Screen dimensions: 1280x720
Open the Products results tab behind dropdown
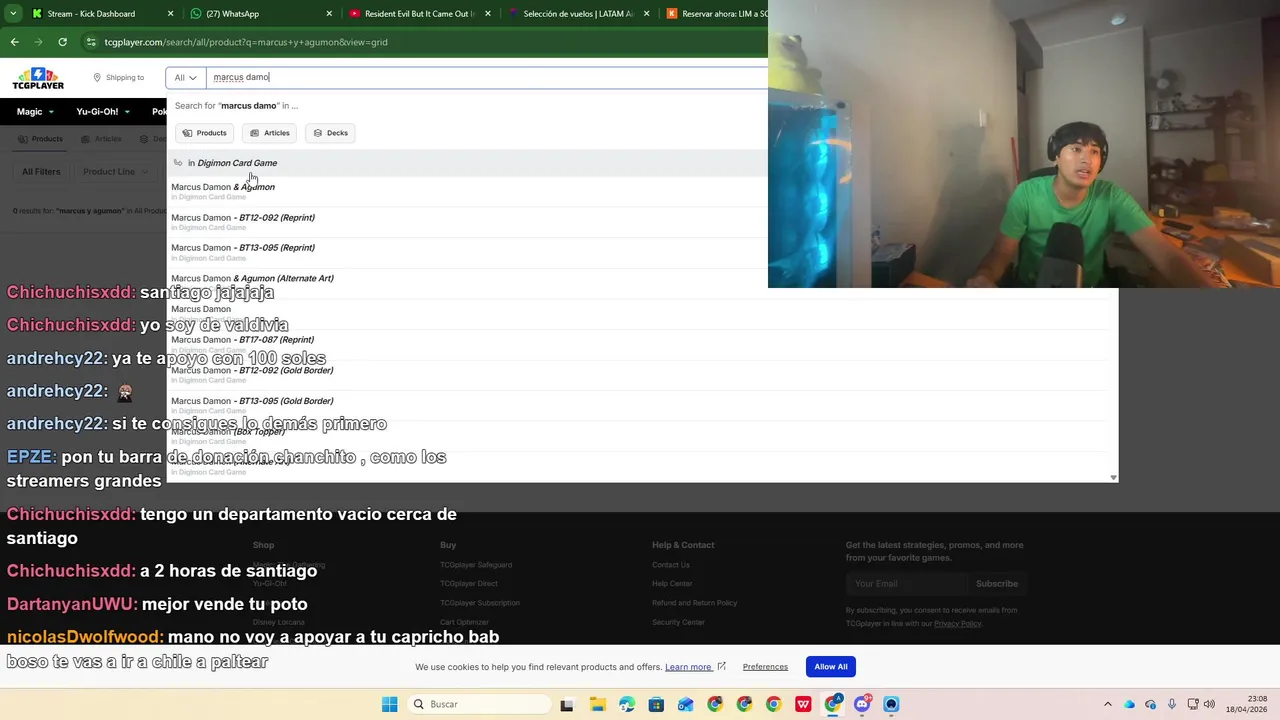[40, 139]
